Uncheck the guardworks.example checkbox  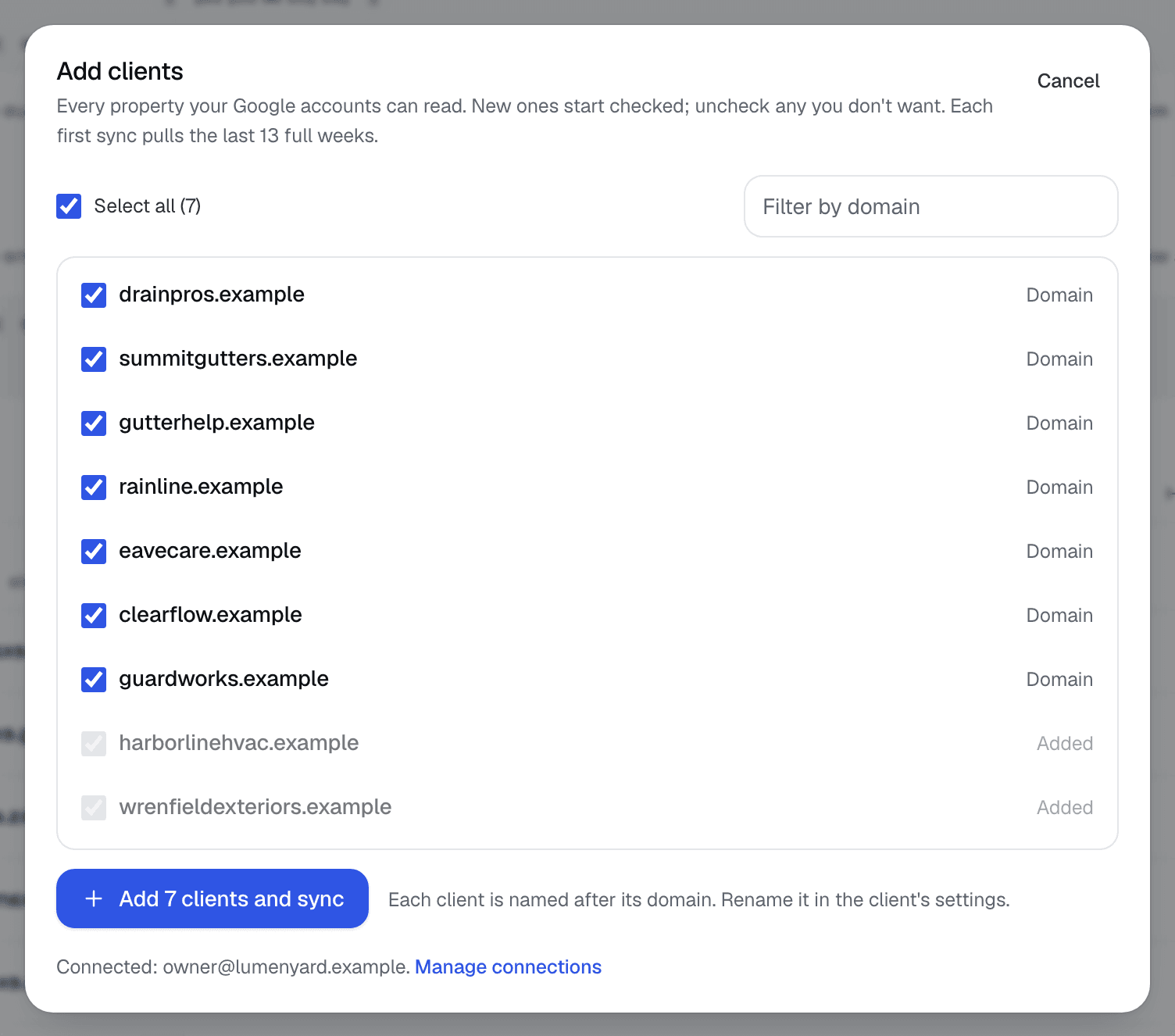(94, 680)
